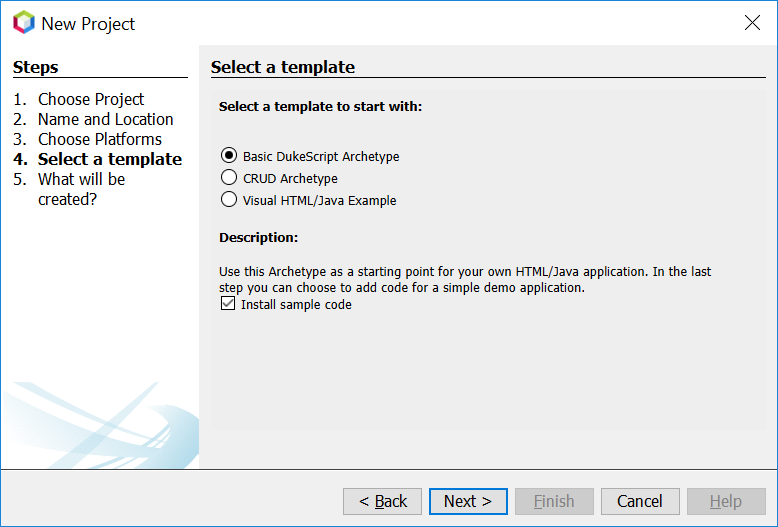Screen dimensions: 778x527
Task: Click the Select a template panel heading
Action: pyautogui.click(x=283, y=67)
